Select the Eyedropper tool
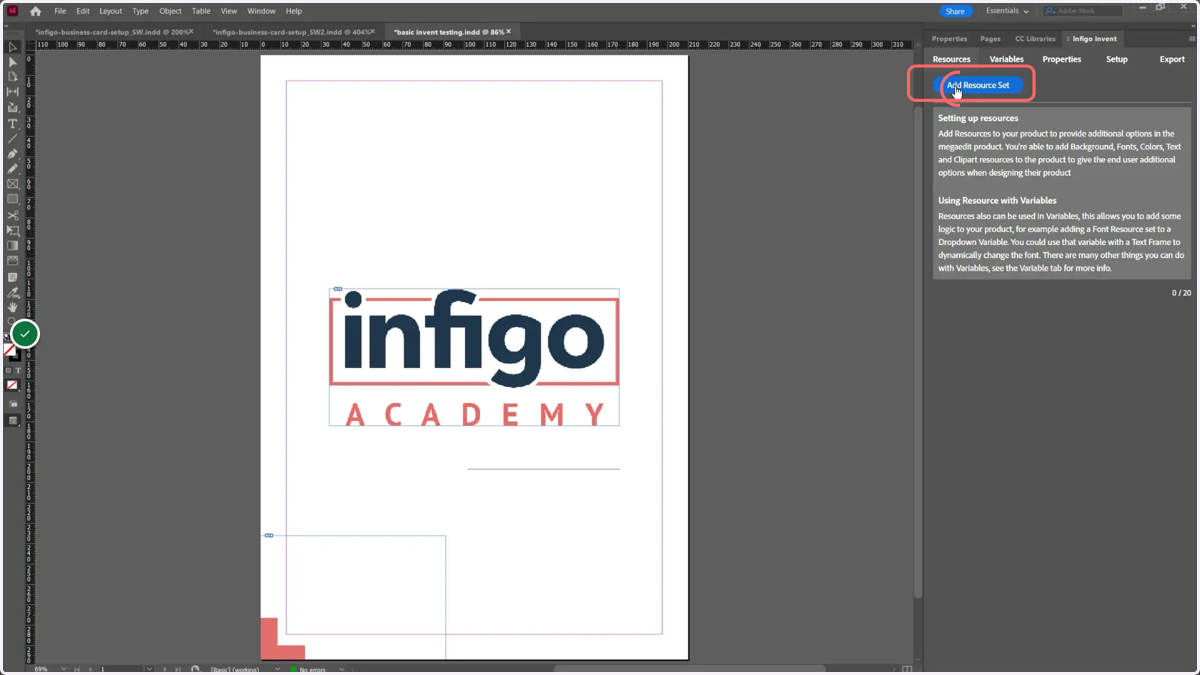The image size is (1200, 675). pos(13,293)
